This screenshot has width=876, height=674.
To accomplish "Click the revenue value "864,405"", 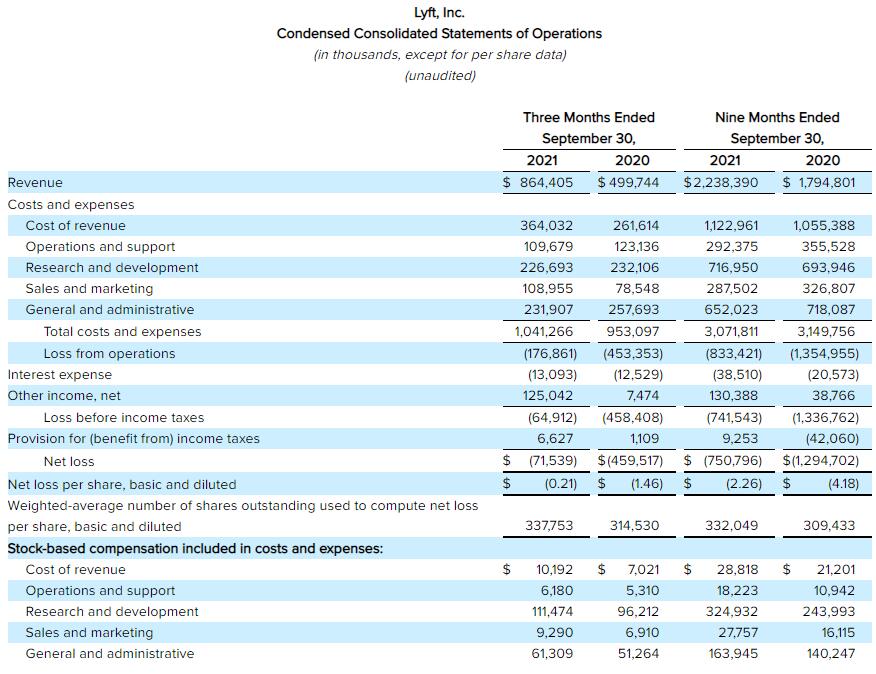I will click(x=546, y=183).
